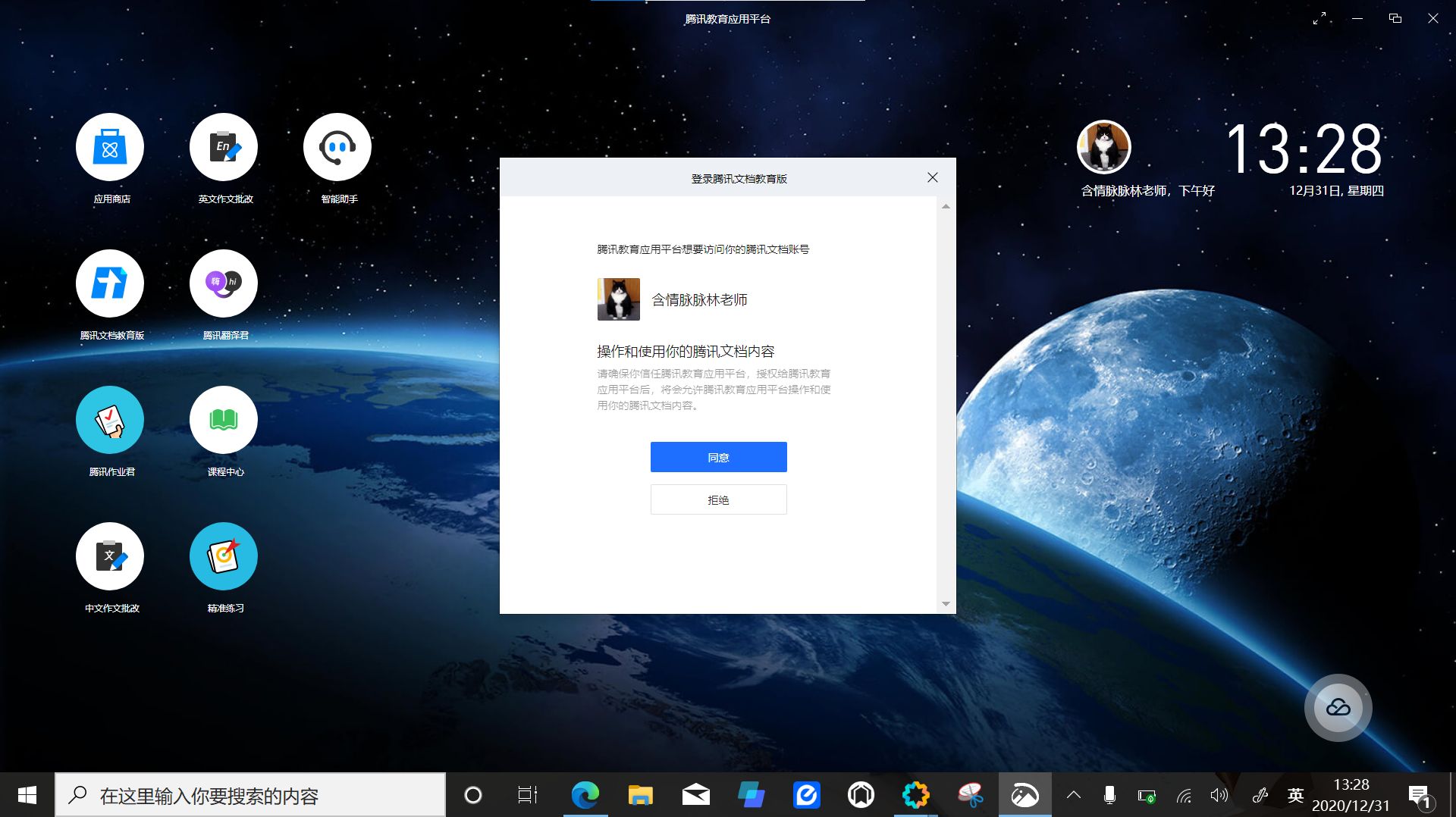
Task: Click the microphone tray icon
Action: [x=1109, y=795]
